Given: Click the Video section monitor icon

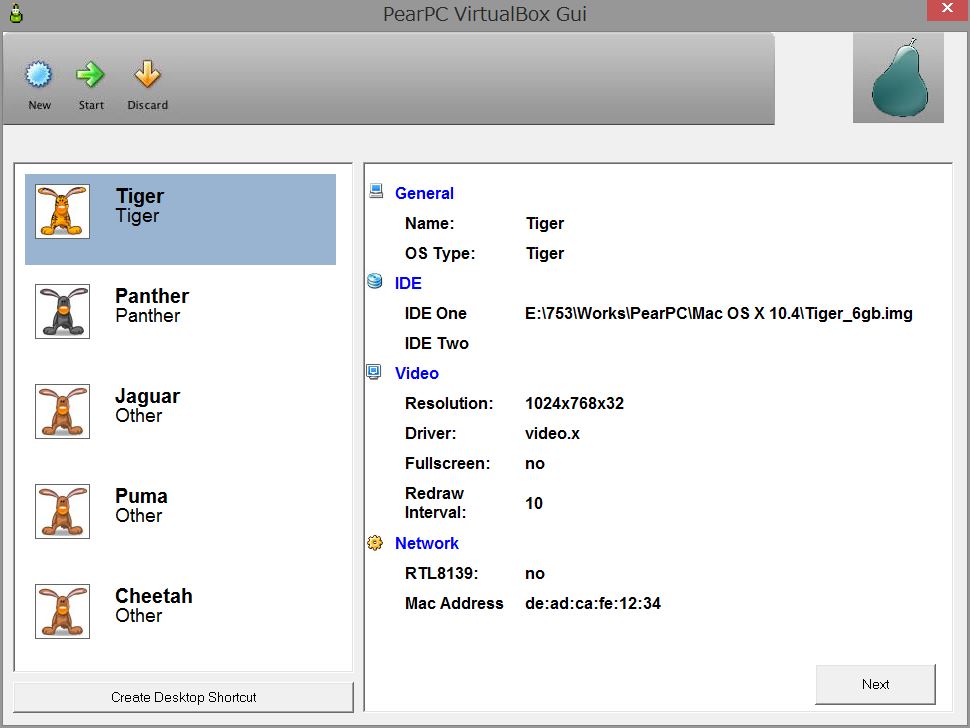Looking at the screenshot, I should 374,372.
